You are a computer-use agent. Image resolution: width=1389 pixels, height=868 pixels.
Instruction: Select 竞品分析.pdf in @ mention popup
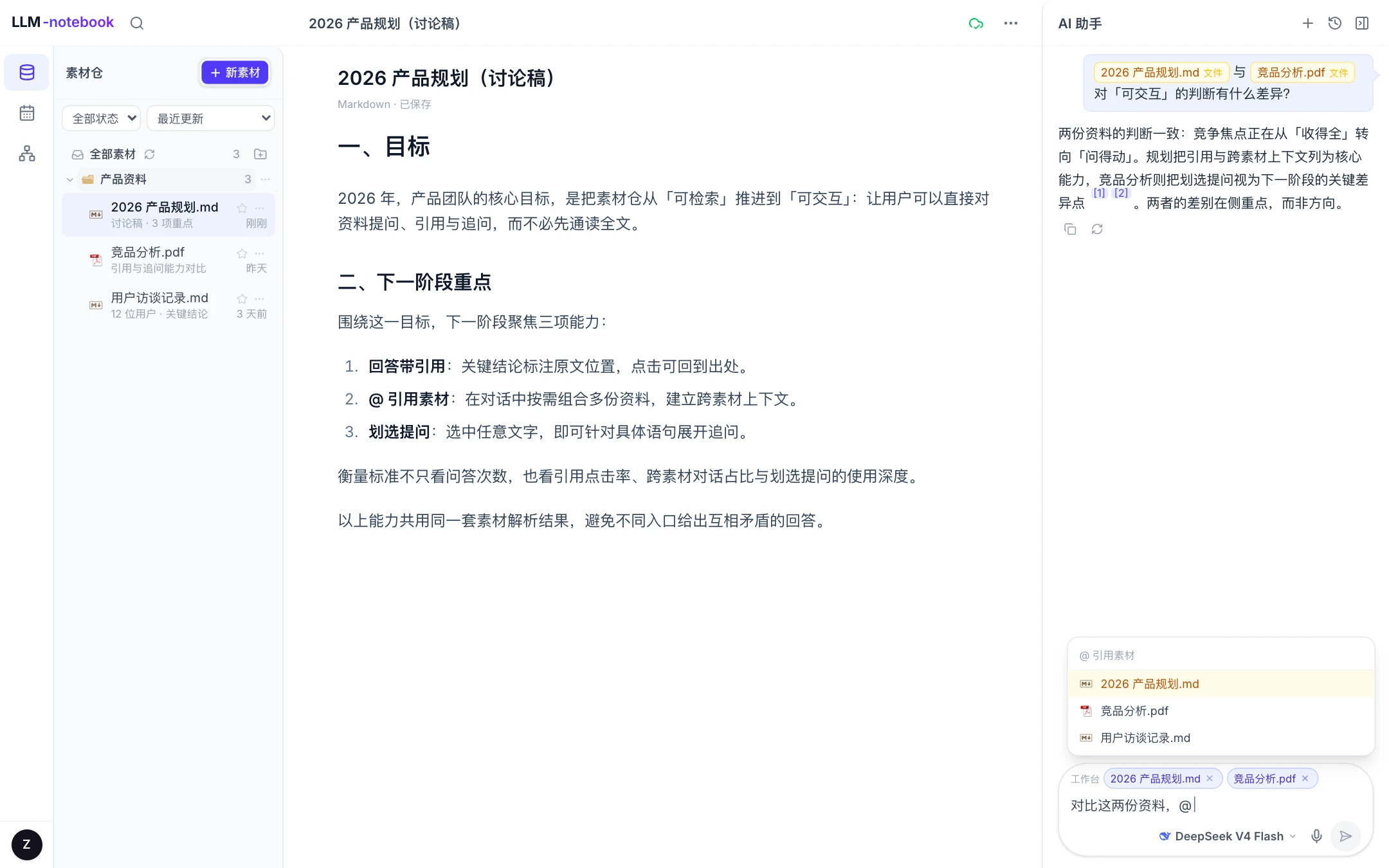[1221, 710]
